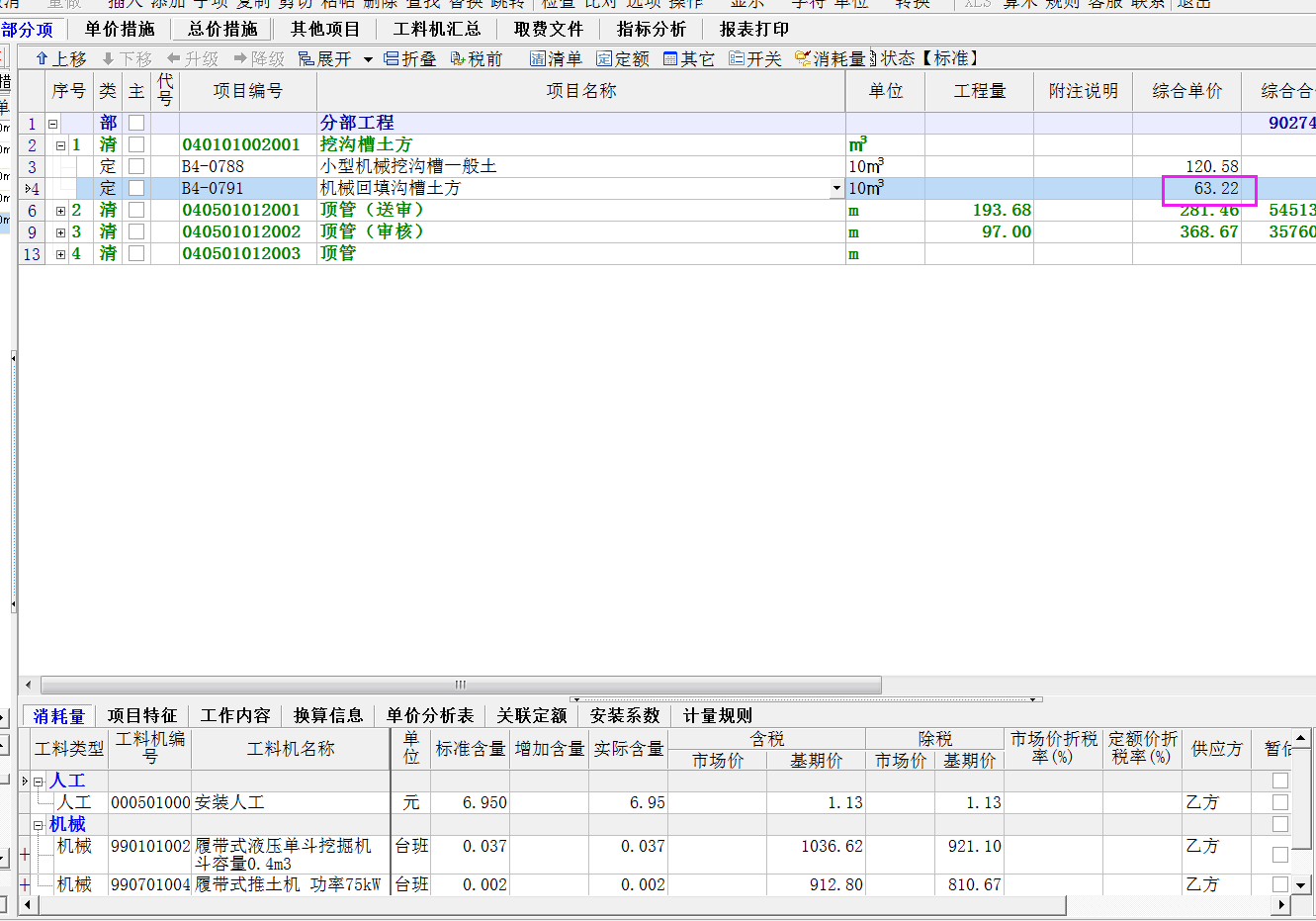Open the 安装系数 bottom tab
This screenshot has height=921, width=1316.
(625, 715)
